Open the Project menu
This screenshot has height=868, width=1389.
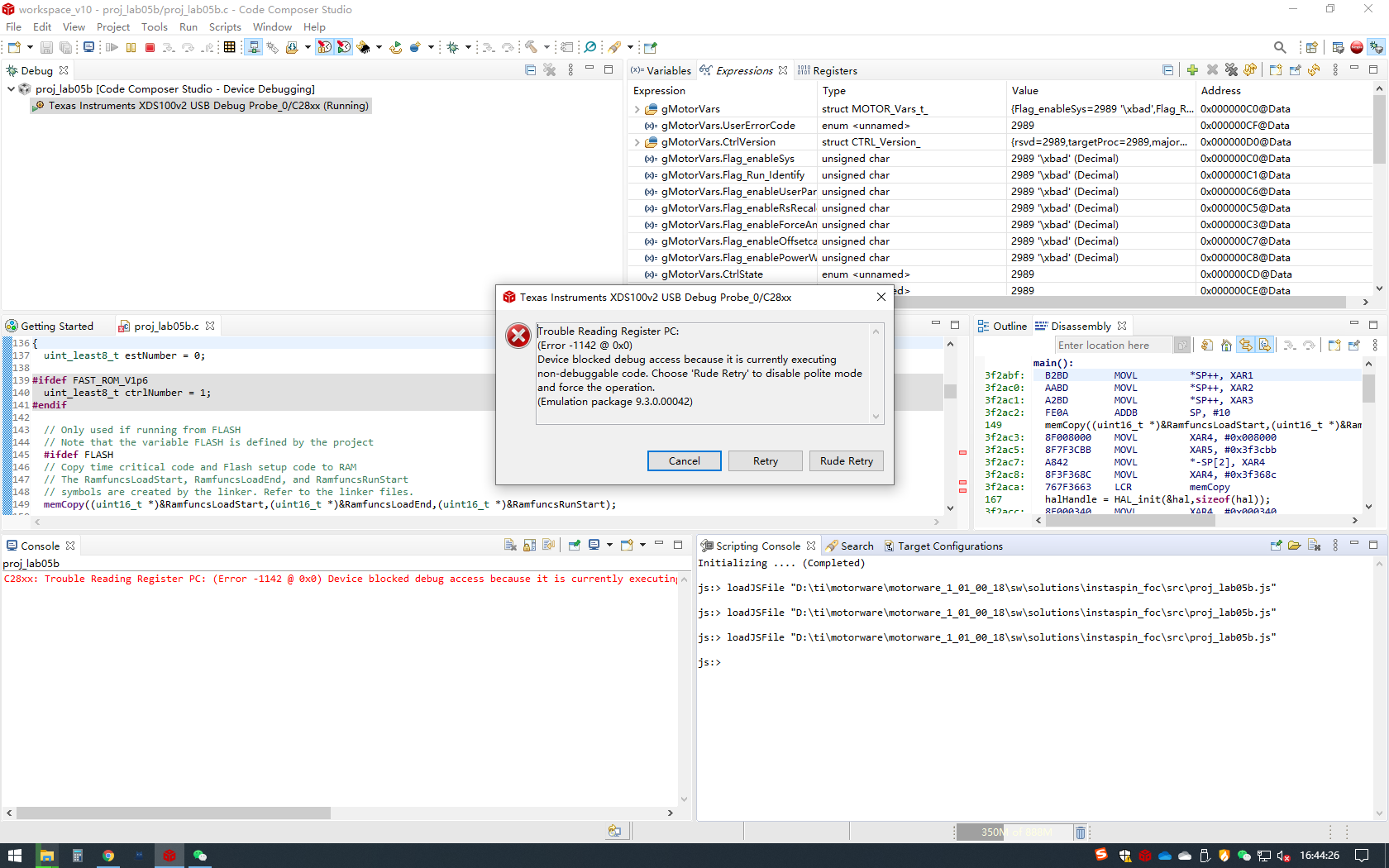tap(113, 26)
